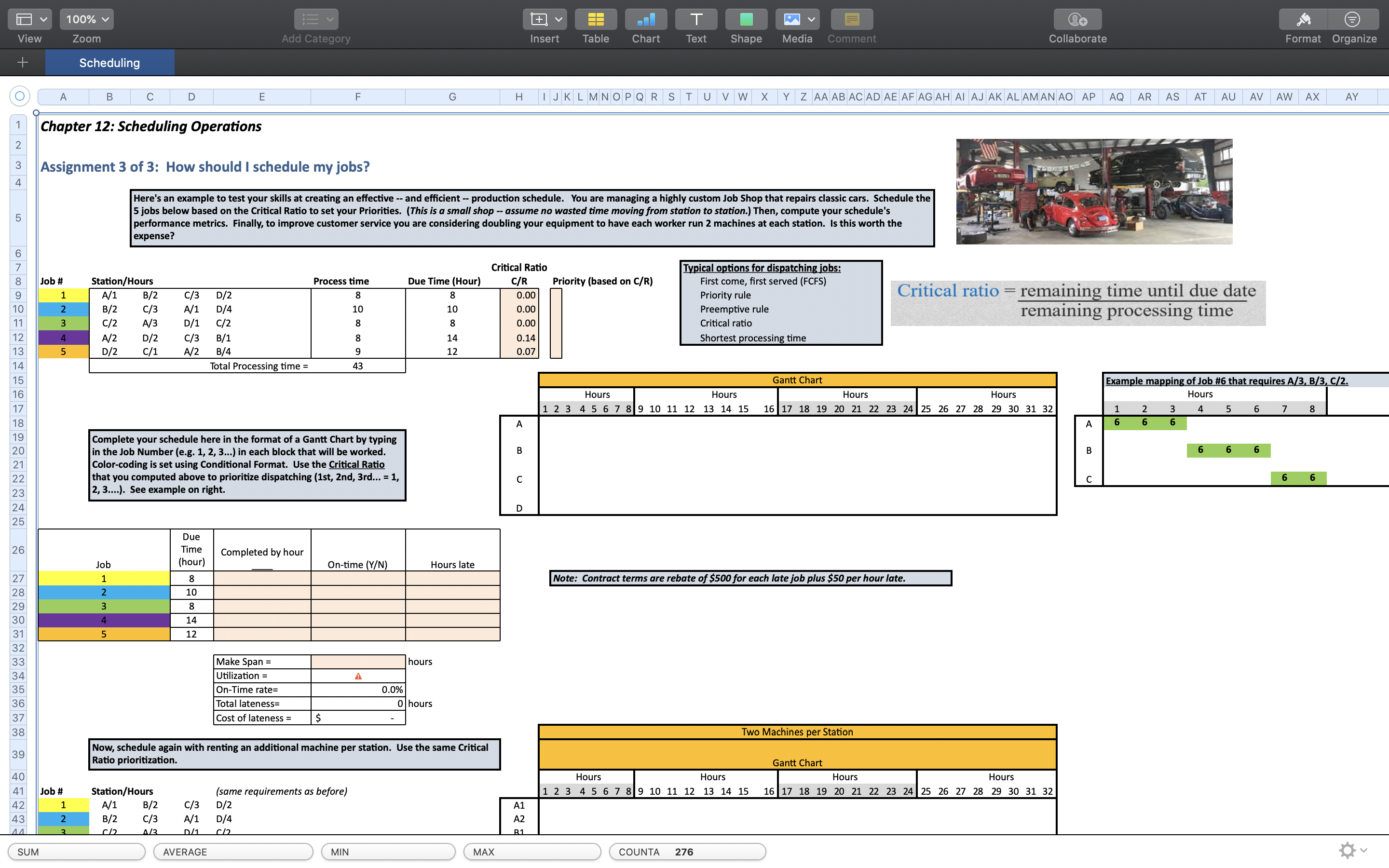
Task: Insert a chart using the Chart icon
Action: [x=646, y=19]
